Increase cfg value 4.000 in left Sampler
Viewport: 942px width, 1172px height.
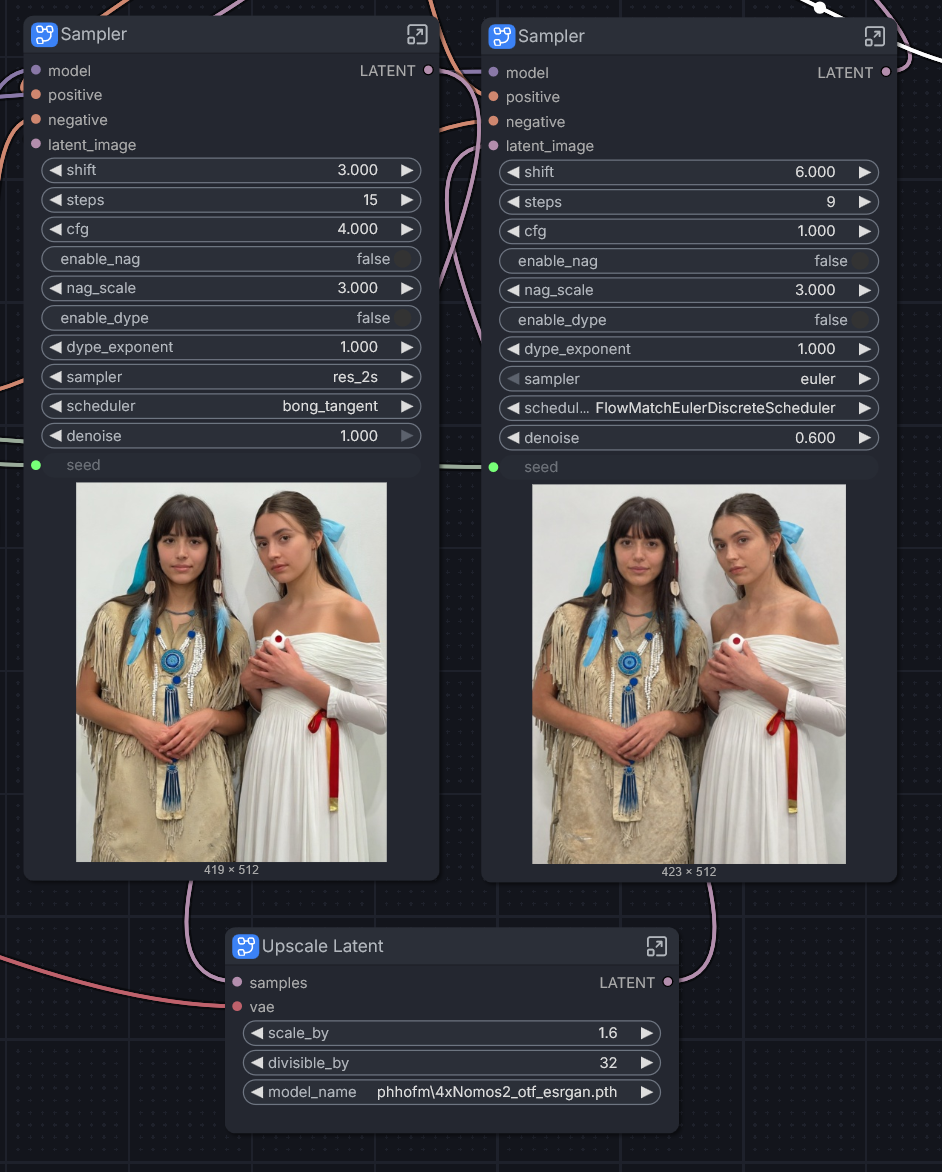pyautogui.click(x=407, y=229)
